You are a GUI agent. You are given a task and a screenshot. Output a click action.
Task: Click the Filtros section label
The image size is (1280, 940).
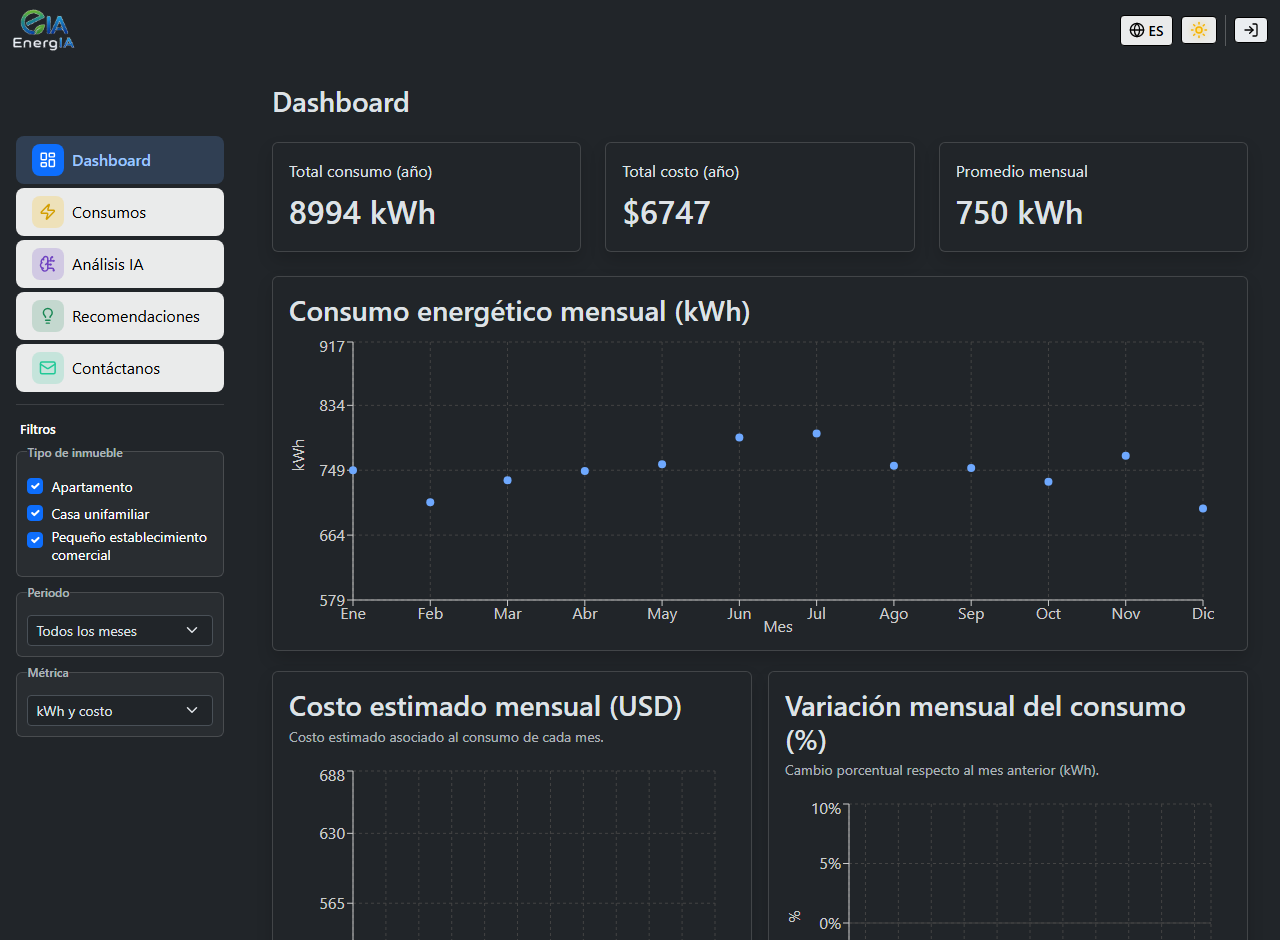(x=38, y=429)
